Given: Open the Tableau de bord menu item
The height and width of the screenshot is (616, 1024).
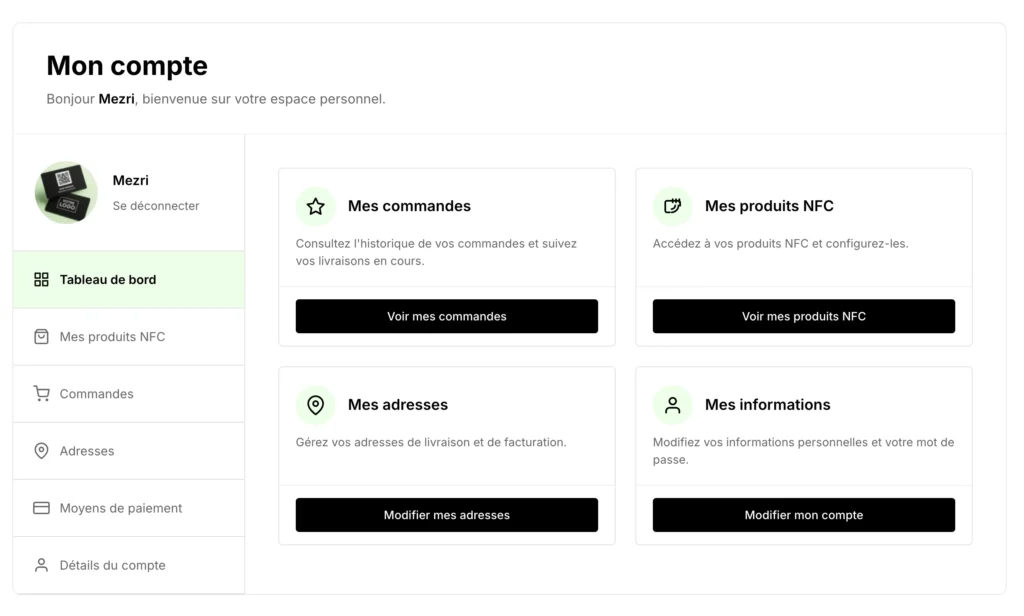Looking at the screenshot, I should (x=108, y=280).
